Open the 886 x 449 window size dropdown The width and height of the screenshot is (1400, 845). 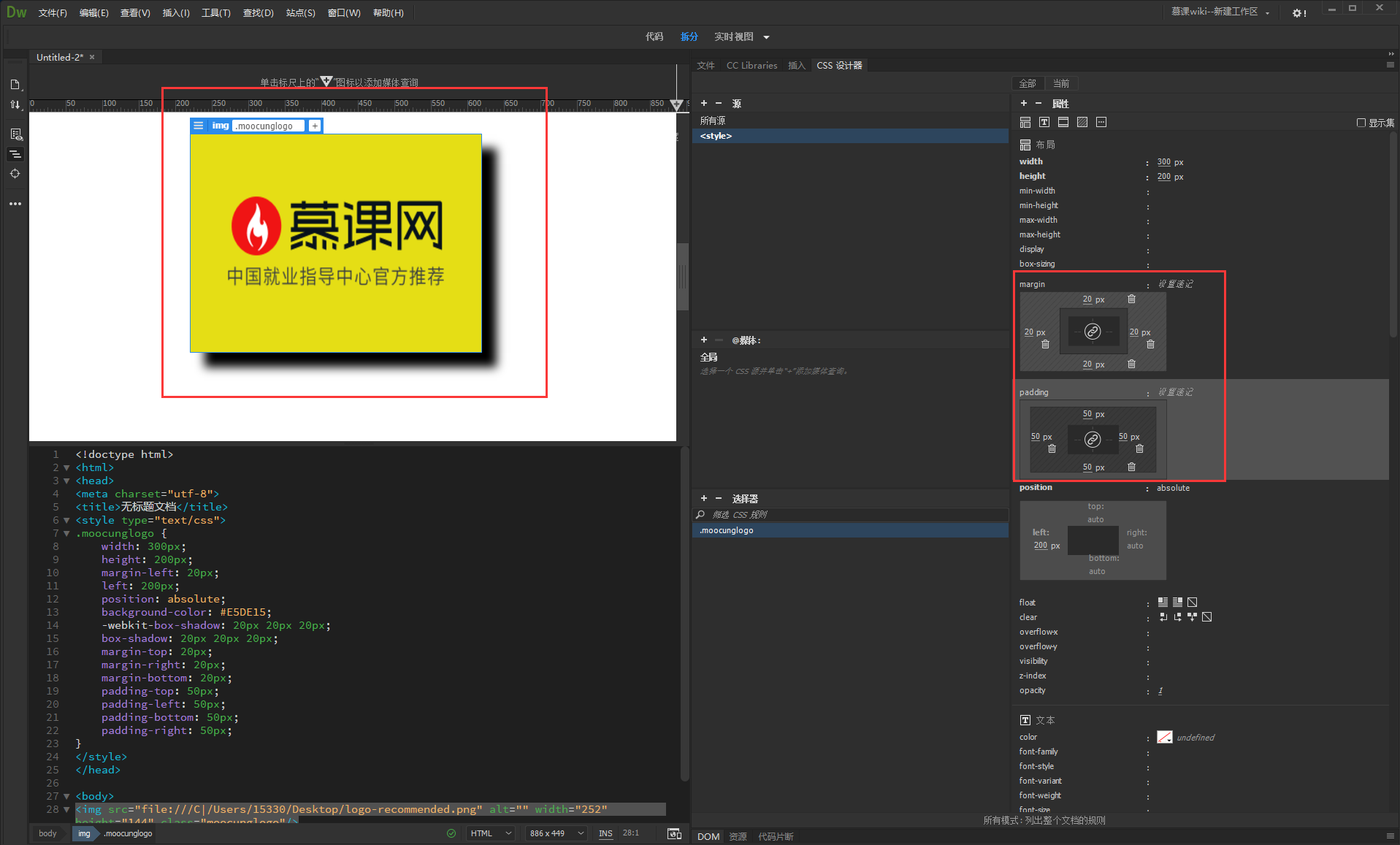tap(556, 833)
